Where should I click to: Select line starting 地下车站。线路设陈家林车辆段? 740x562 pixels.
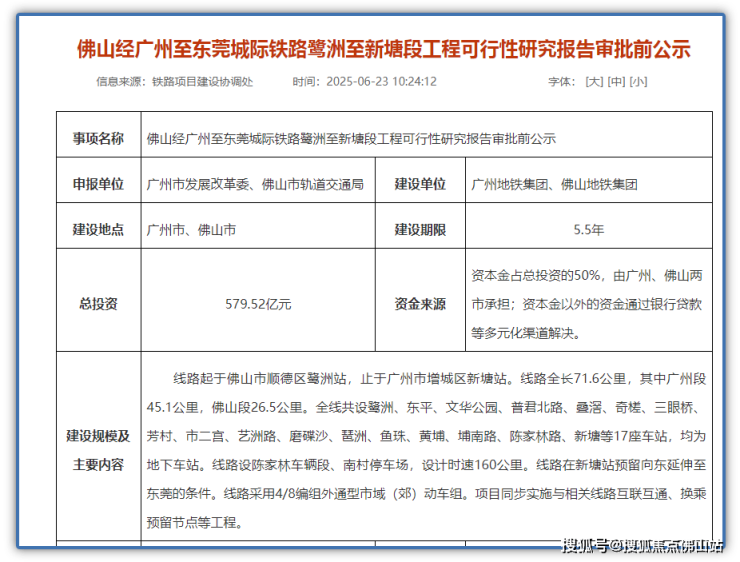[426, 465]
